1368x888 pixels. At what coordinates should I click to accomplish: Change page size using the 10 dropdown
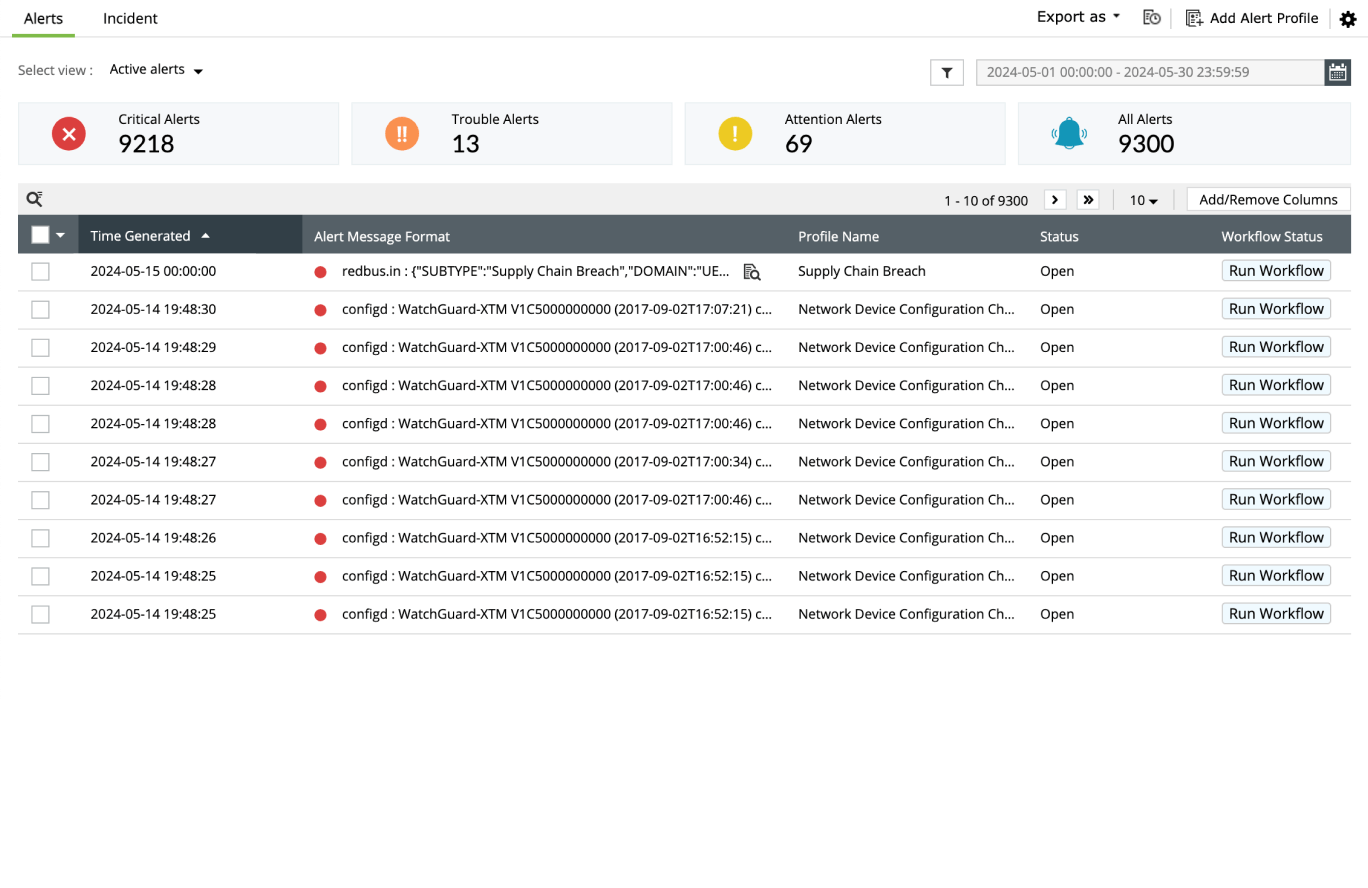(1142, 200)
